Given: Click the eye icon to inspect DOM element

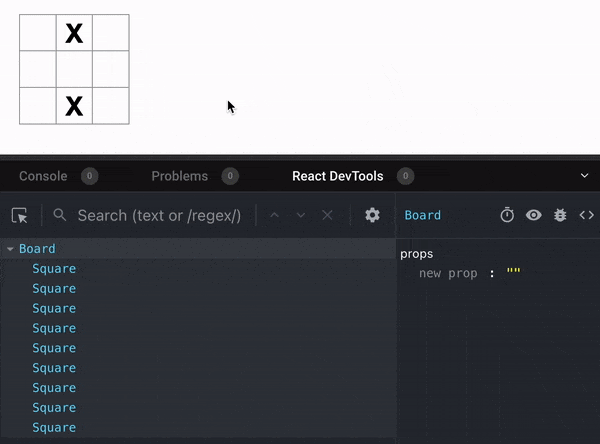Looking at the screenshot, I should pos(534,215).
